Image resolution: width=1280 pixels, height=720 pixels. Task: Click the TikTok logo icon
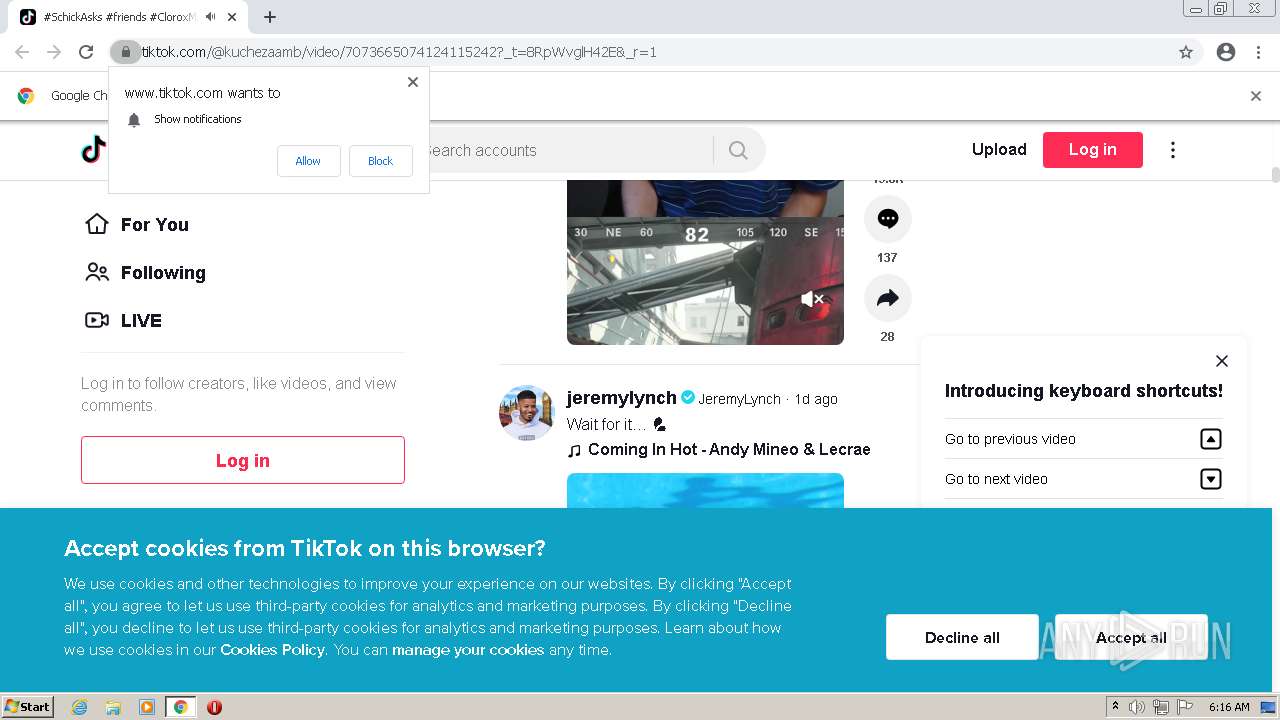coord(94,150)
